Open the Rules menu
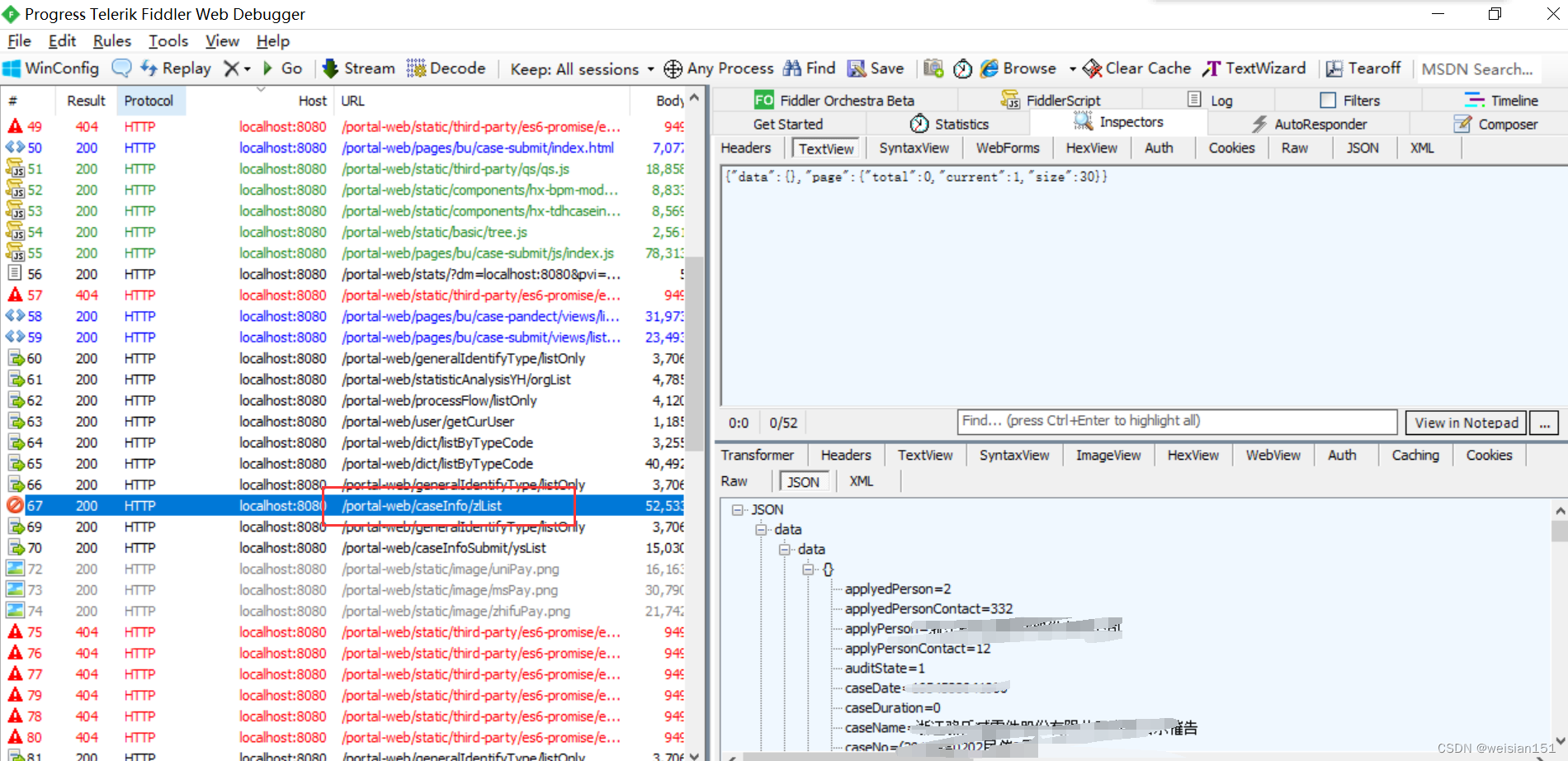 point(111,40)
